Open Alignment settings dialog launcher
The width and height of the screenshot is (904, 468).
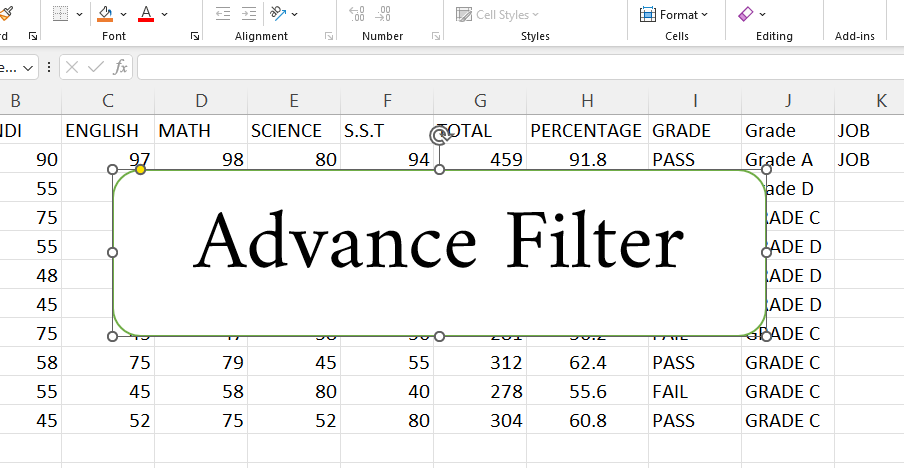tap(329, 36)
